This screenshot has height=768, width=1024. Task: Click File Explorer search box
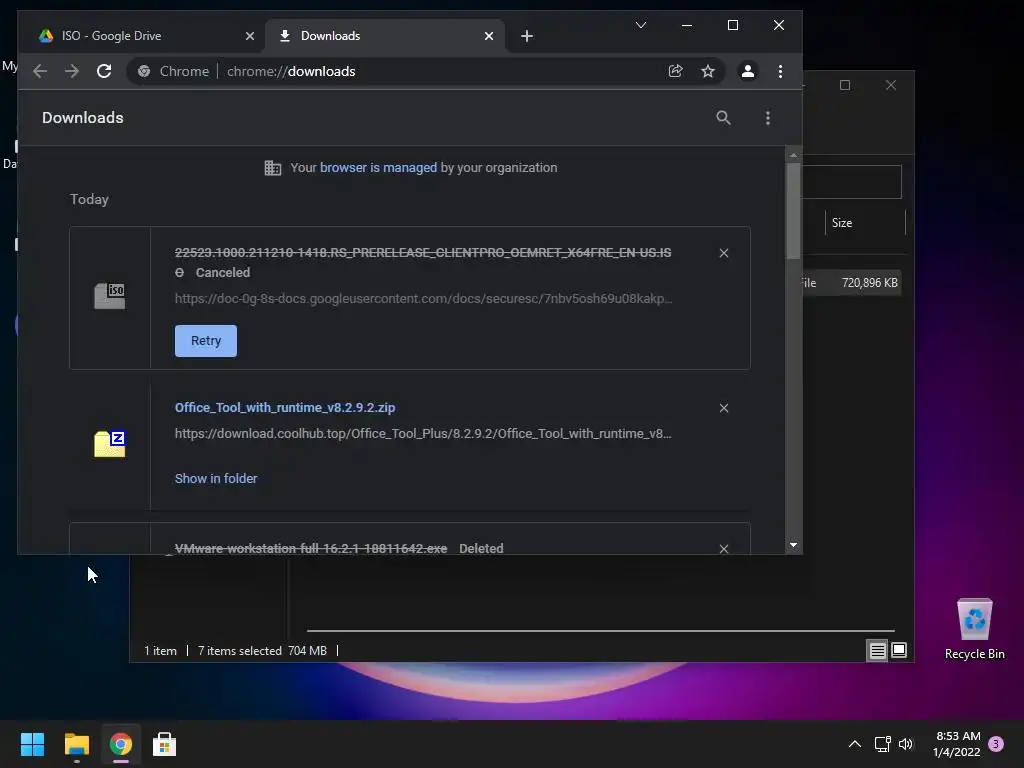point(852,182)
